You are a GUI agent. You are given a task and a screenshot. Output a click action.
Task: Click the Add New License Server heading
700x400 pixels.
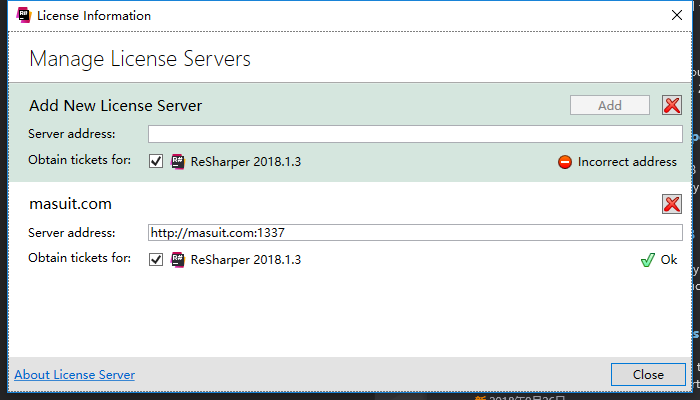coord(116,106)
